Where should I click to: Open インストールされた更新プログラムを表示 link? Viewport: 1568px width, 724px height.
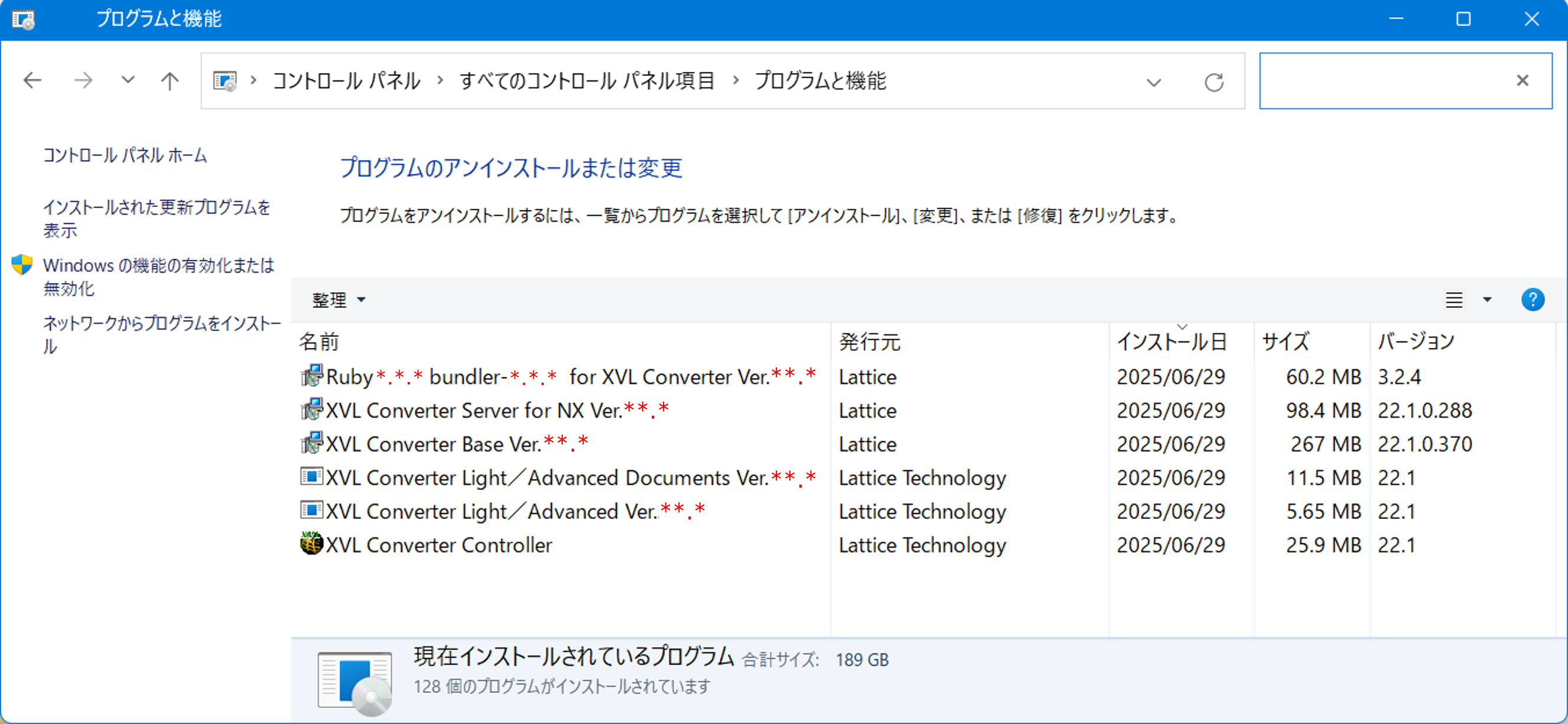point(156,218)
